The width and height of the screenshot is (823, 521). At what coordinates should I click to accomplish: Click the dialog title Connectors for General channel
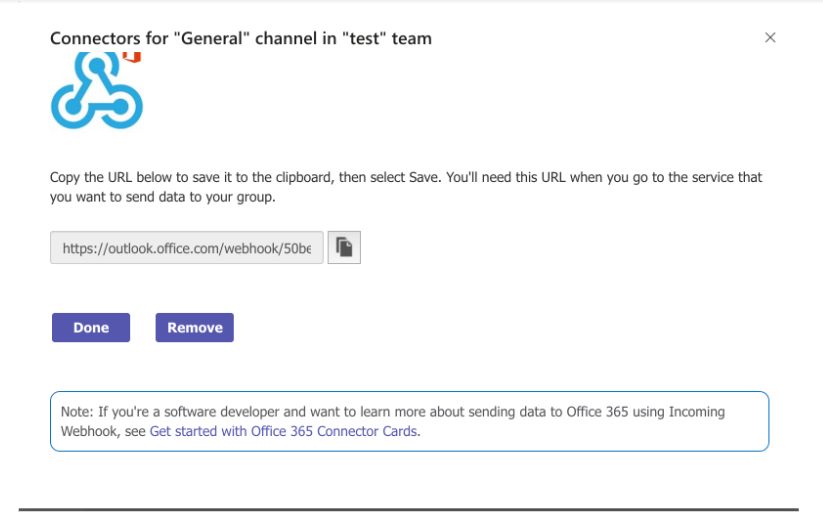(x=241, y=38)
